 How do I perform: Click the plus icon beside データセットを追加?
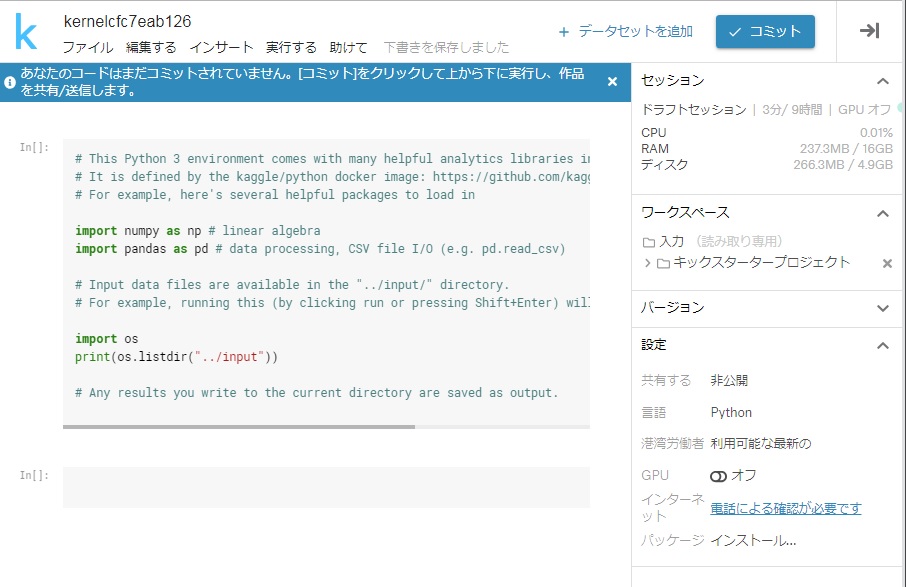click(564, 32)
